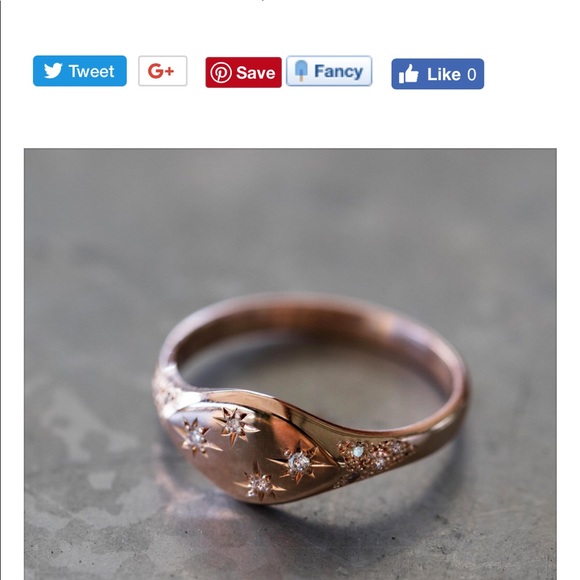The image size is (580, 580).
Task: Add to Fancy via Fancy text
Action: tap(338, 71)
